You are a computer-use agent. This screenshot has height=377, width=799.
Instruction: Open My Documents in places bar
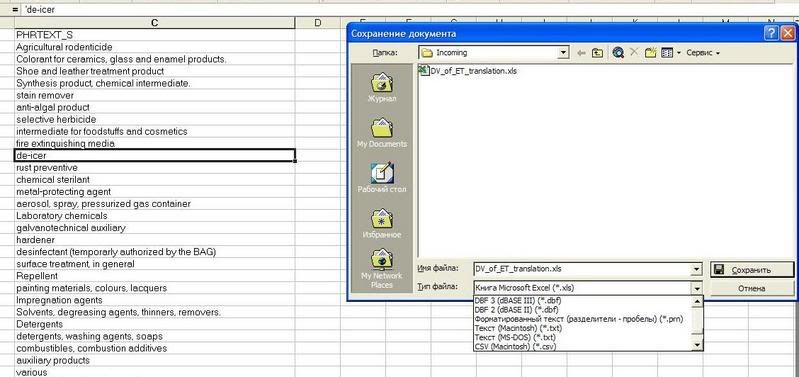tap(382, 133)
